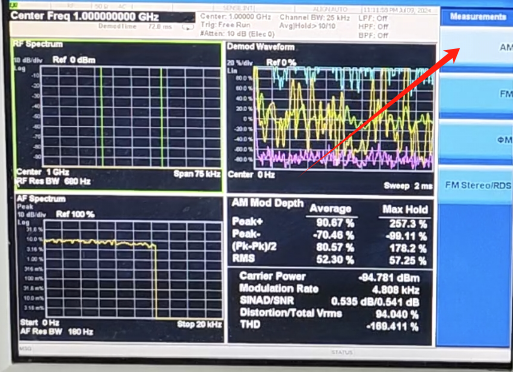Select the AF Spectrum window
Screen dimensions: 514x372
pos(120,267)
